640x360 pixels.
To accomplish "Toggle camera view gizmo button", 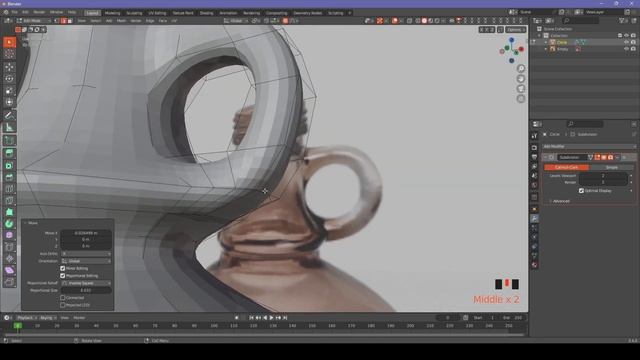I will tap(521, 89).
